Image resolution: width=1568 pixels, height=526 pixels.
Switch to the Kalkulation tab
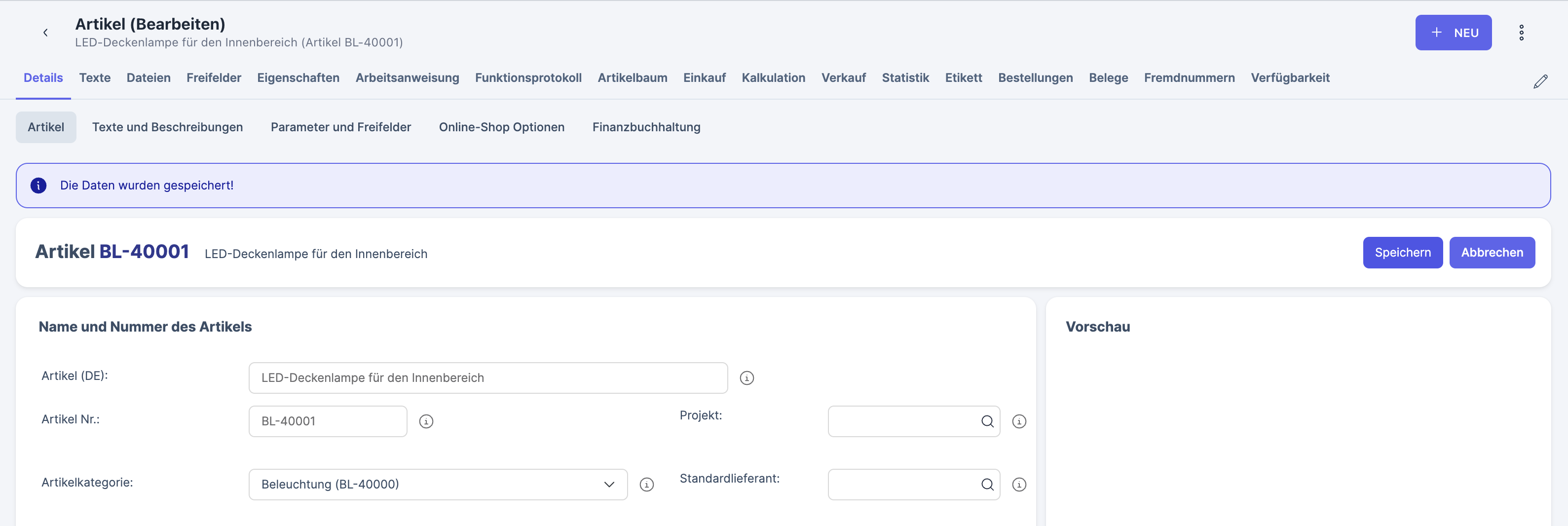[773, 78]
